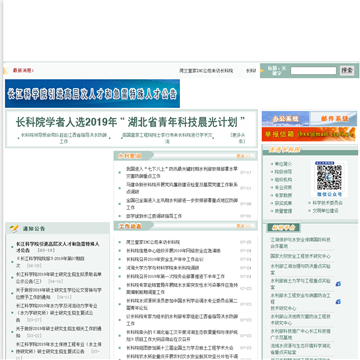This screenshot has height=360, width=360.
Task: Open sub-headline about 院士来长科院进行学术交流
Action: (x=167, y=138)
